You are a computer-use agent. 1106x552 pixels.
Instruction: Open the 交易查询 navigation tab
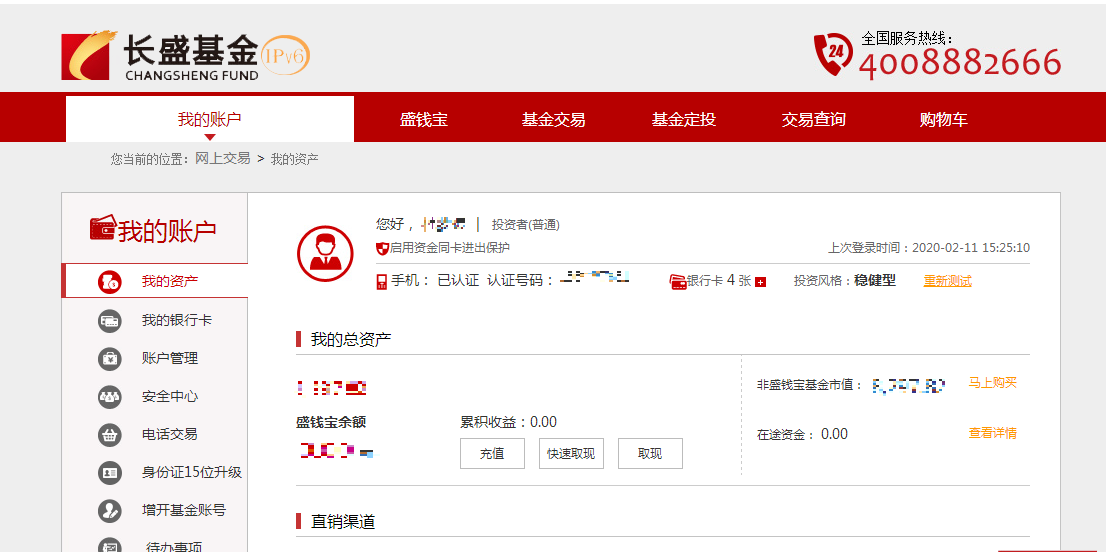(x=813, y=120)
